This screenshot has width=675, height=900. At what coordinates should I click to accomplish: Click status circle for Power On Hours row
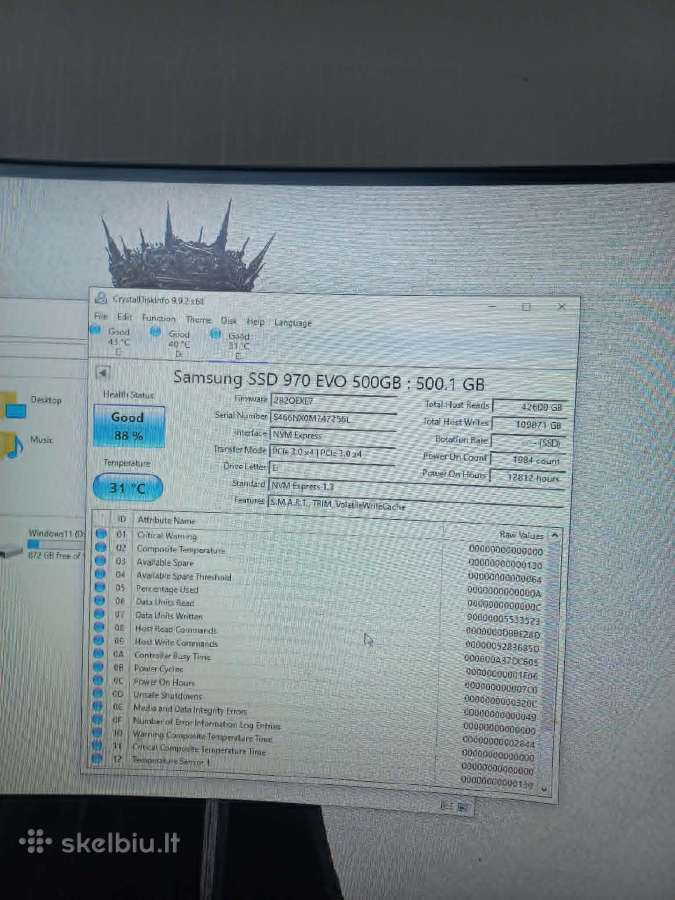98,680
